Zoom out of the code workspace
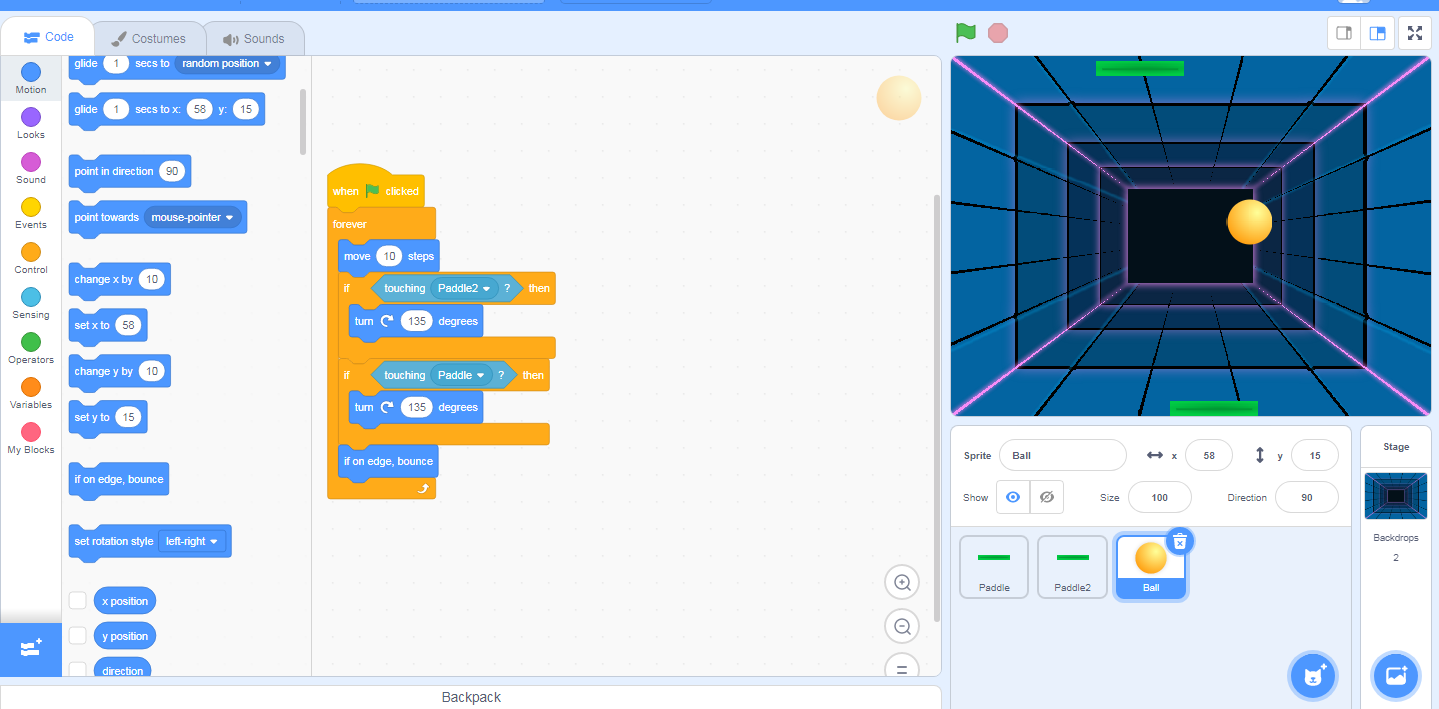This screenshot has width=1439, height=709. (902, 626)
